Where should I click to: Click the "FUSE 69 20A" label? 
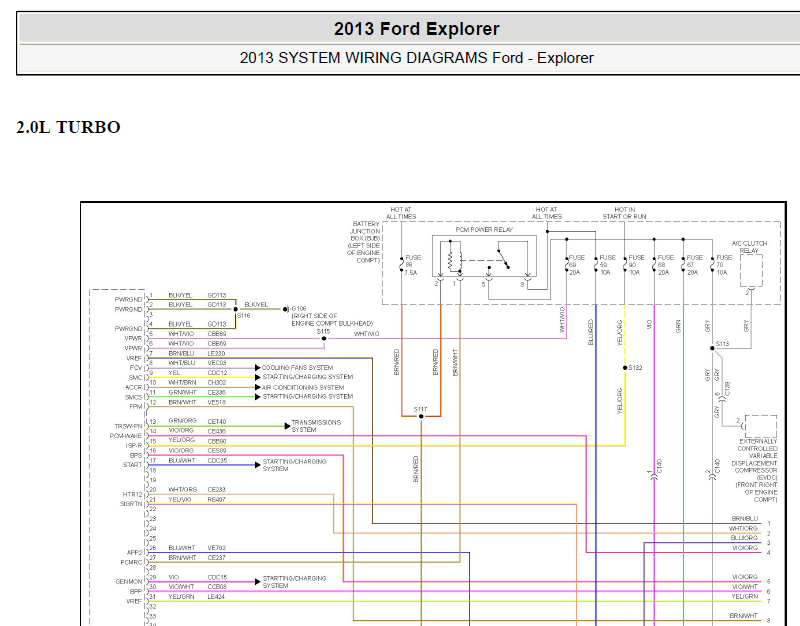click(x=576, y=265)
